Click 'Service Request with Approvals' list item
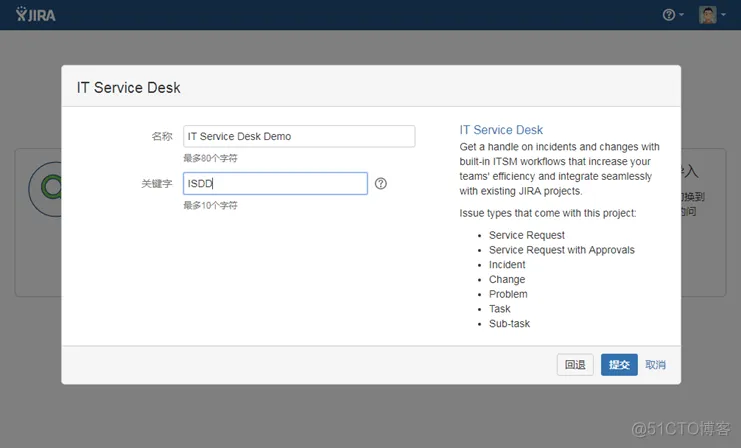The image size is (741, 448). [561, 250]
